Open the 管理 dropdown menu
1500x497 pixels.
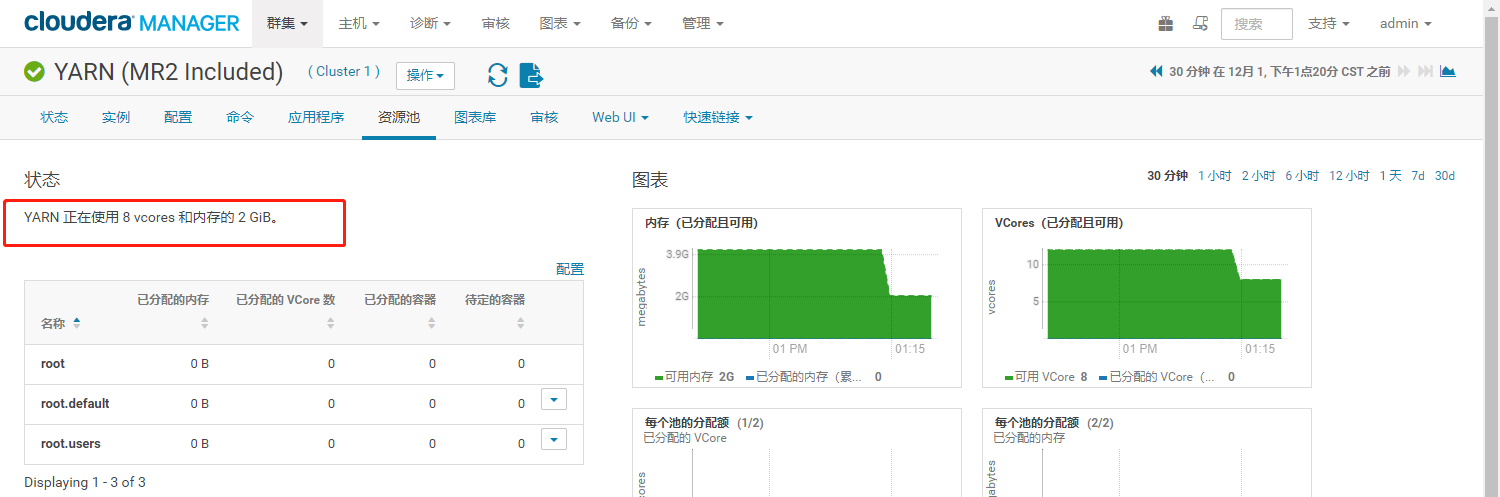[703, 23]
